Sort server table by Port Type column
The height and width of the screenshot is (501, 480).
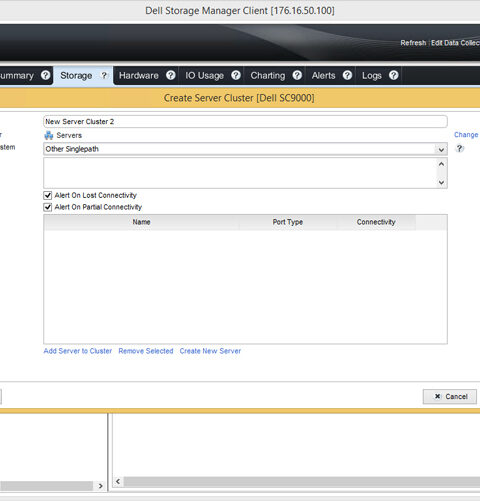[288, 222]
